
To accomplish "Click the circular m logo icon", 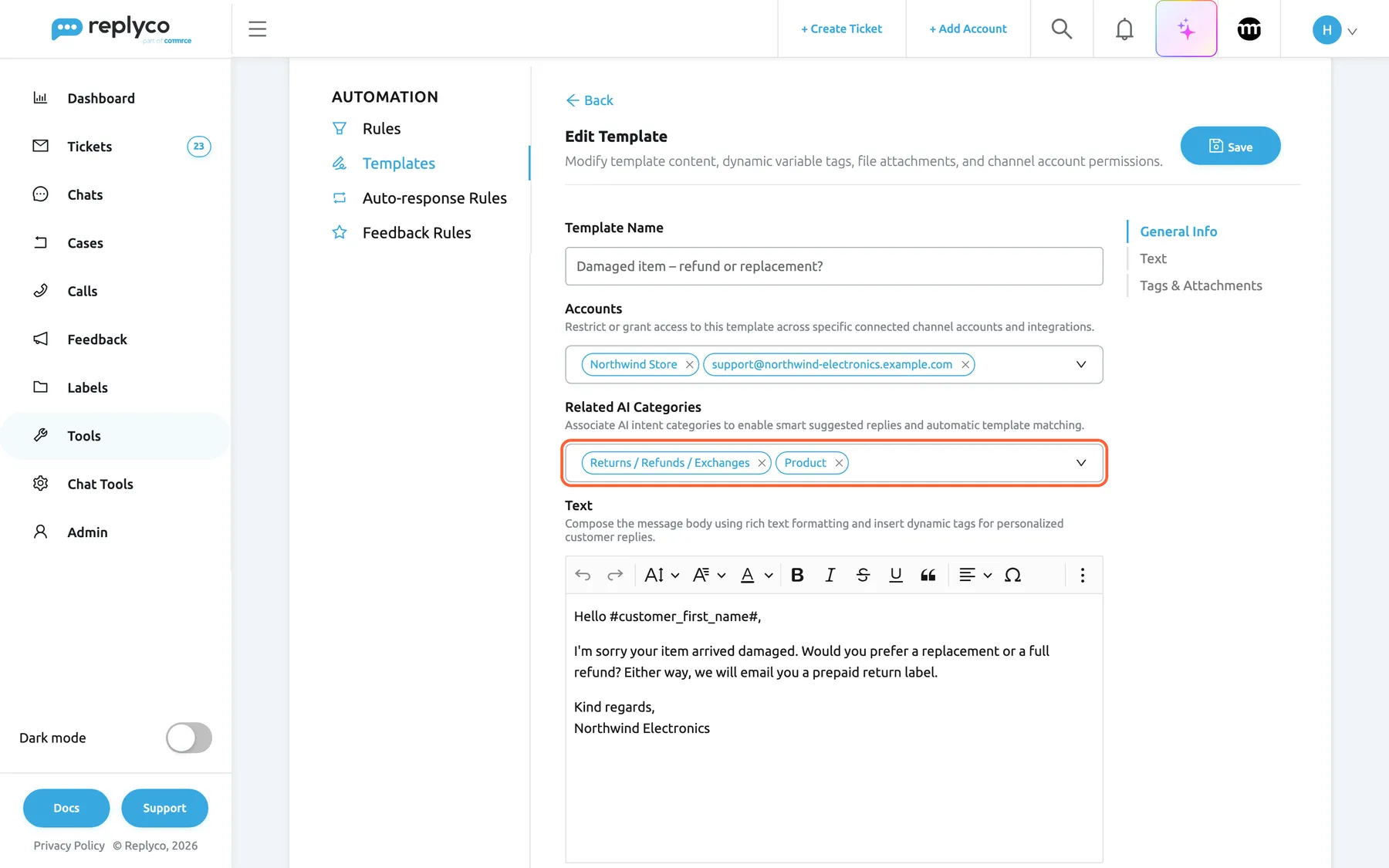I will (1249, 29).
